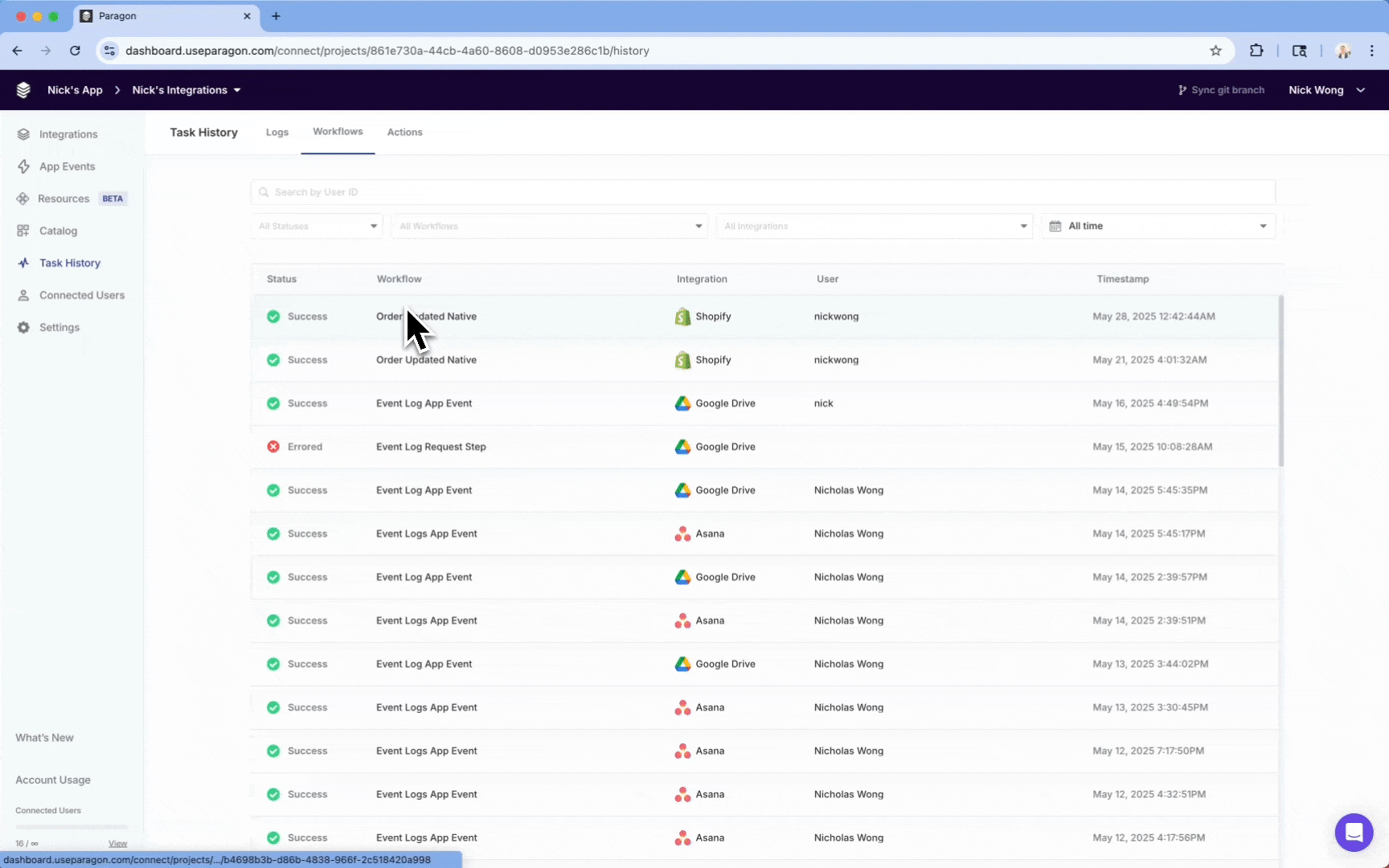Expand the All Statuses dropdown
Viewport: 1389px width, 868px height.
pyautogui.click(x=318, y=226)
